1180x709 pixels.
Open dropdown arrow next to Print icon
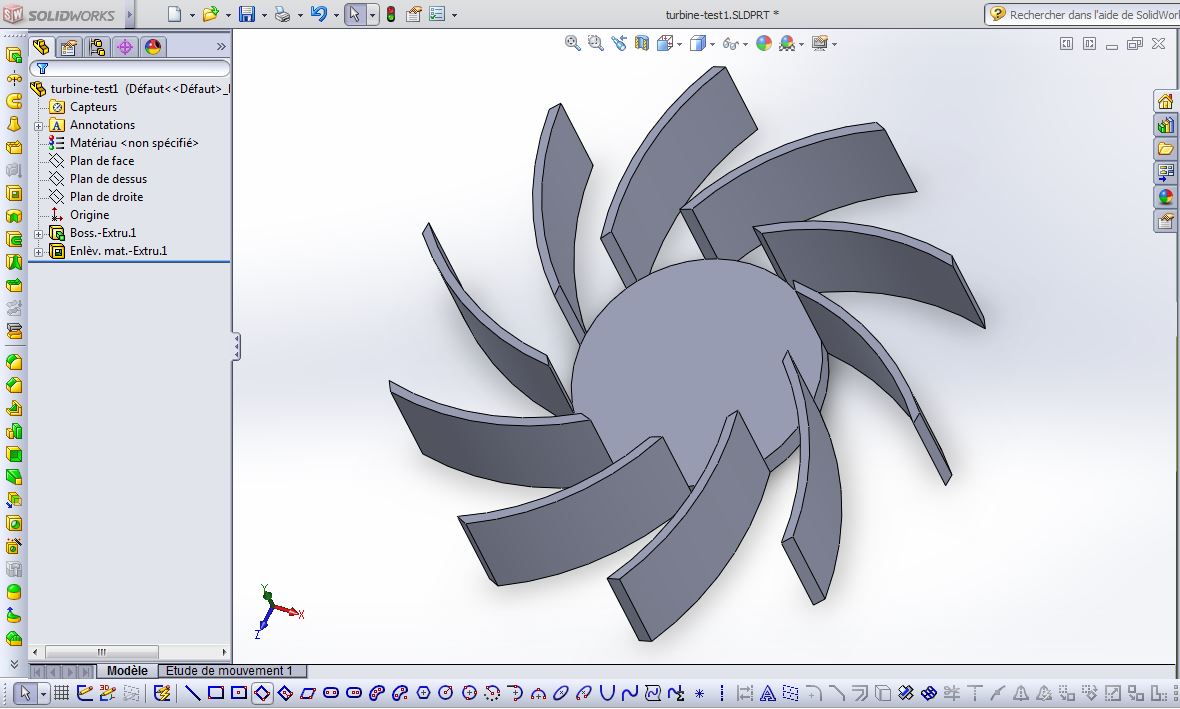pos(300,15)
